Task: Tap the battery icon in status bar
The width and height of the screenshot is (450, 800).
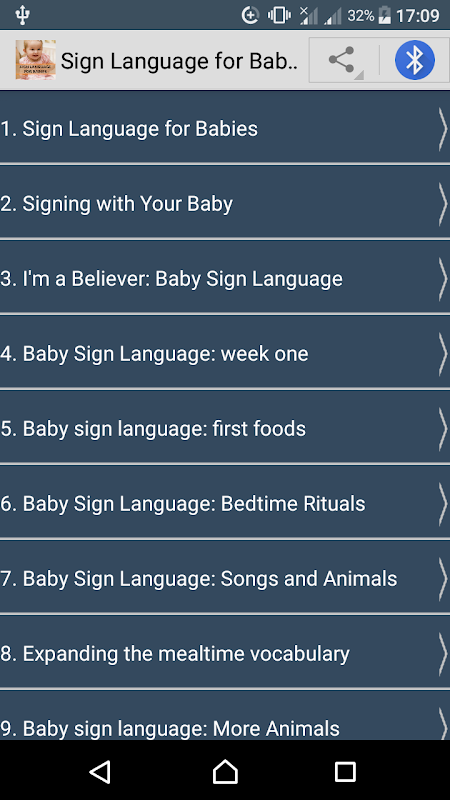Action: [384, 16]
